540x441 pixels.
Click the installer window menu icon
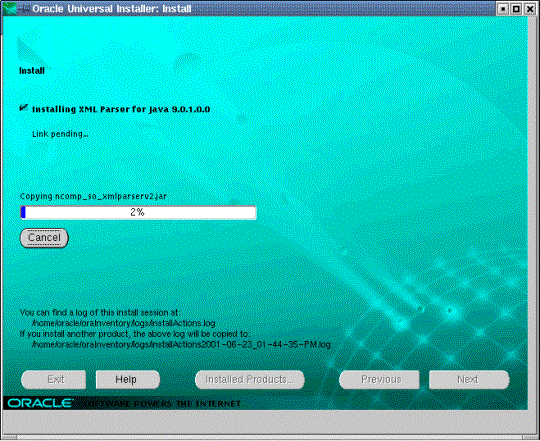tap(10, 8)
